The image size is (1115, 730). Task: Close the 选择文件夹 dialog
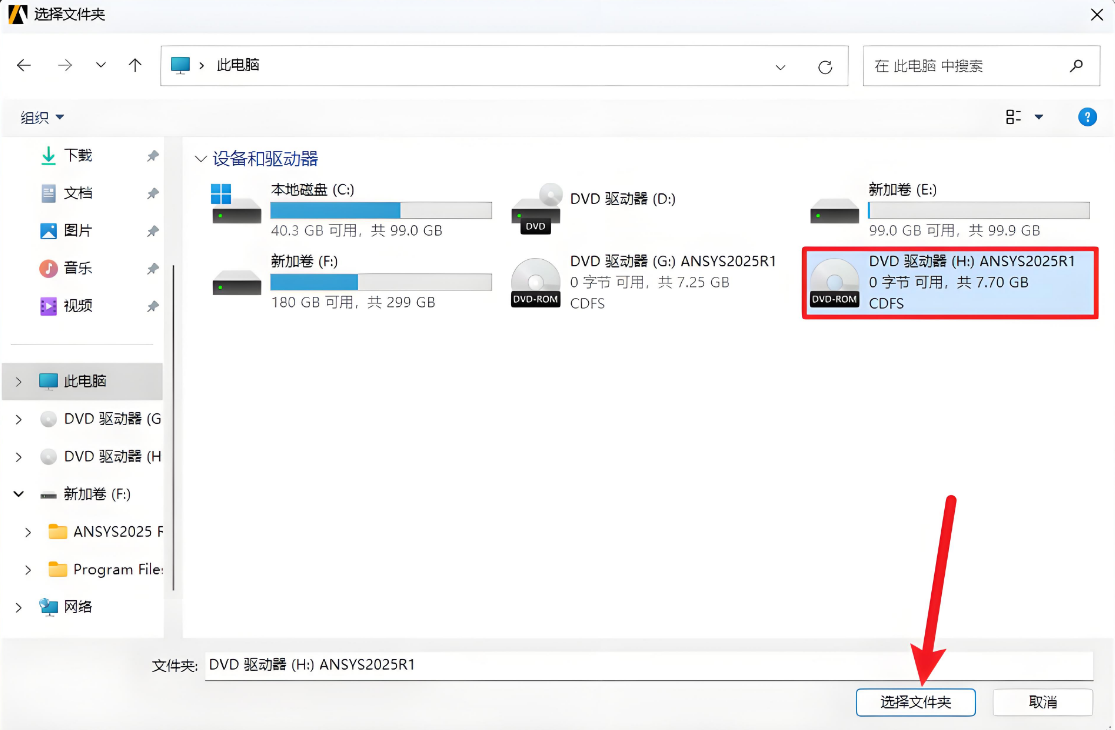[x=1097, y=15]
